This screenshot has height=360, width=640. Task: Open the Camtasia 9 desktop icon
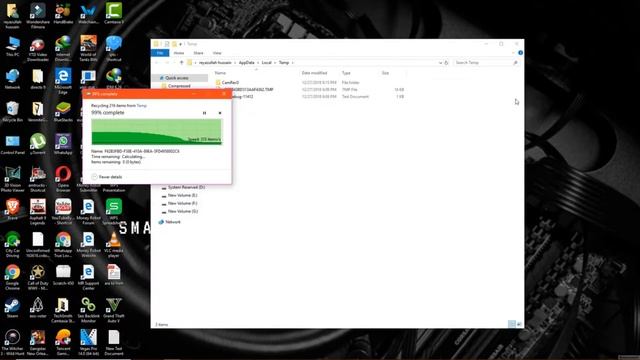(x=114, y=14)
